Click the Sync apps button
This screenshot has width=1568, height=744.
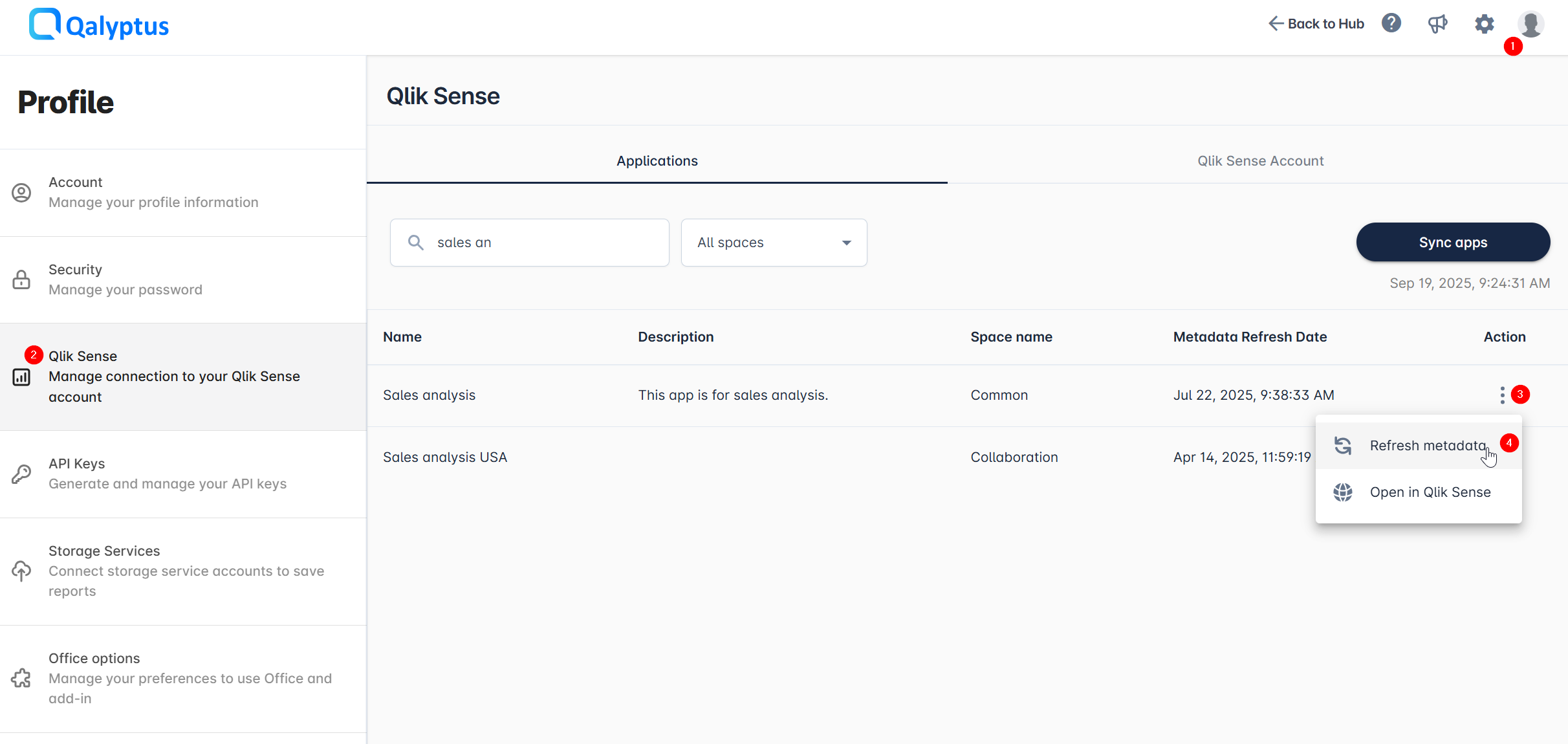[1453, 242]
